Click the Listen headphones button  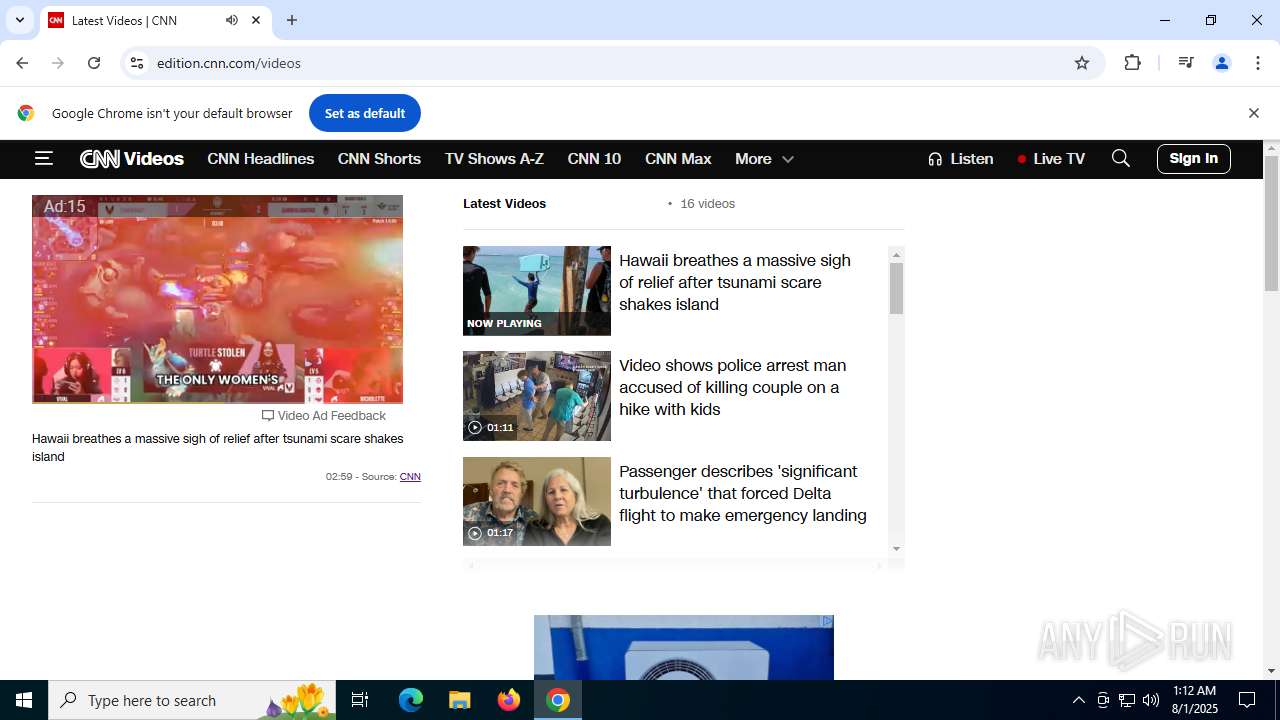[x=960, y=158]
